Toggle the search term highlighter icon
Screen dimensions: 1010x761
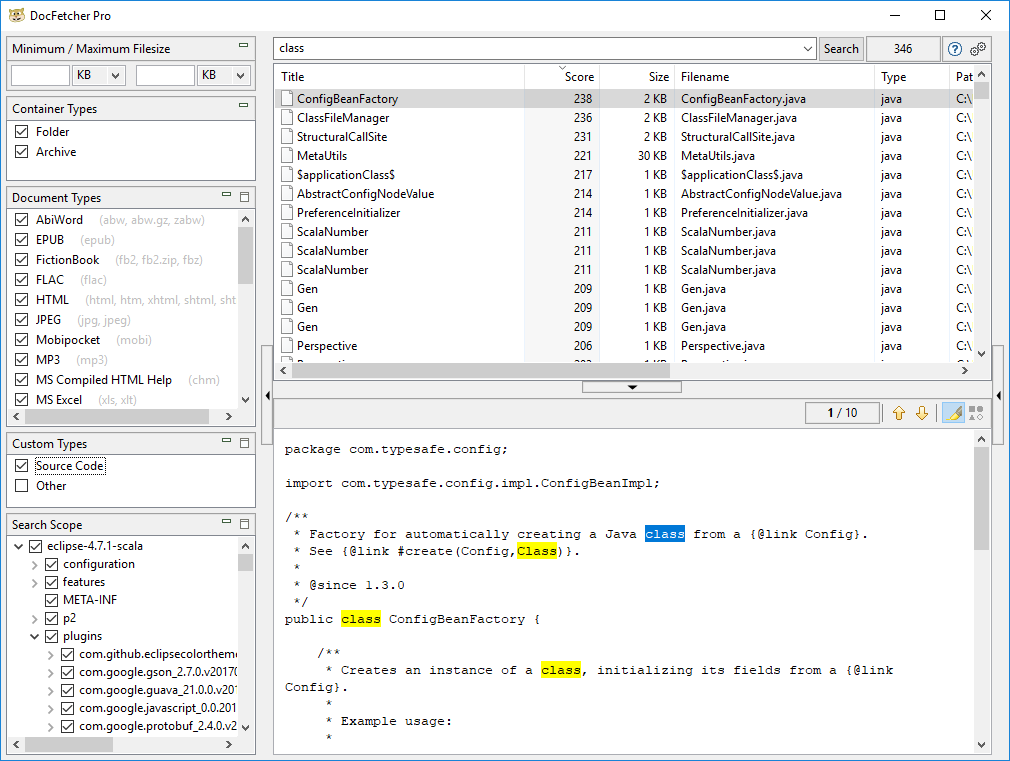pyautogui.click(x=953, y=413)
